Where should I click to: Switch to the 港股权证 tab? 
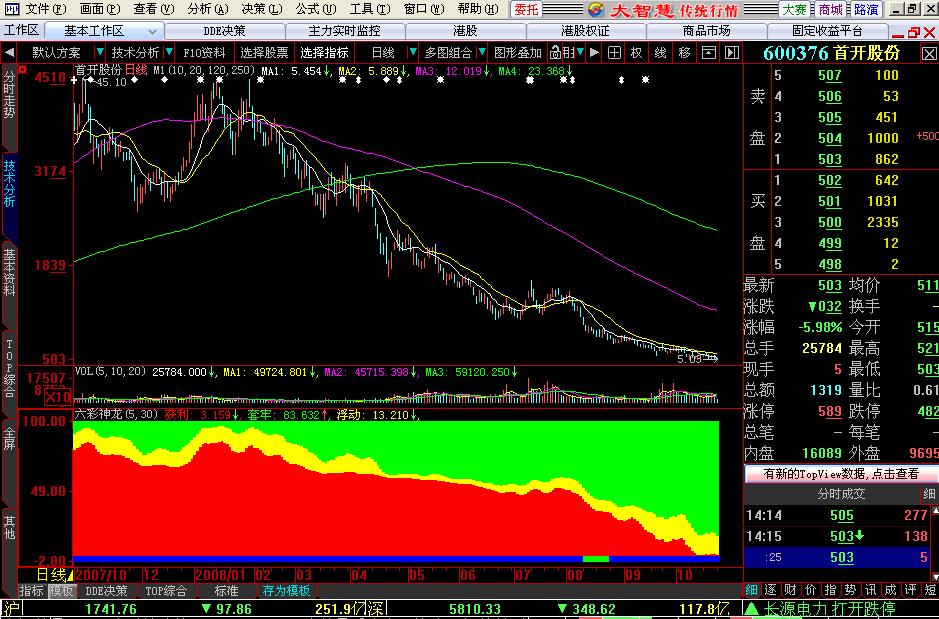(x=585, y=32)
